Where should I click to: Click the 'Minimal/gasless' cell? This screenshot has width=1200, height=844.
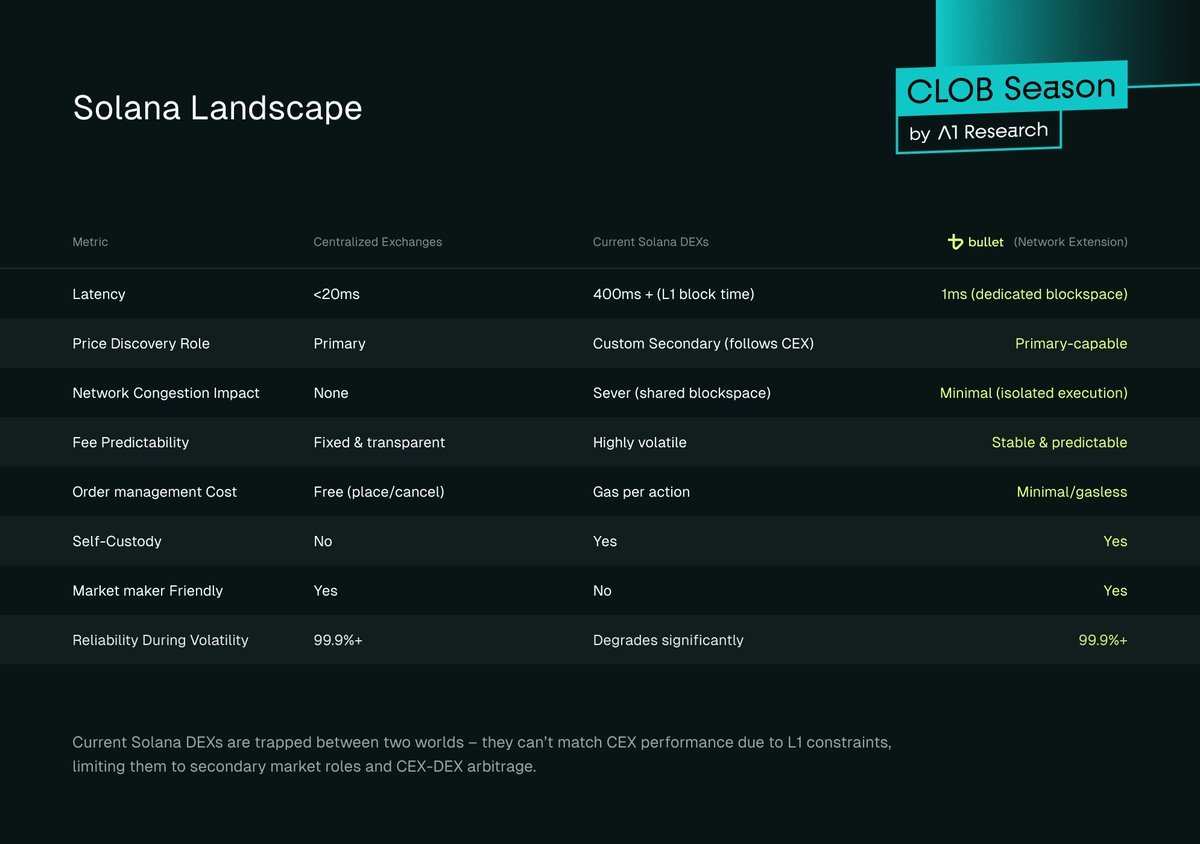pos(1072,492)
